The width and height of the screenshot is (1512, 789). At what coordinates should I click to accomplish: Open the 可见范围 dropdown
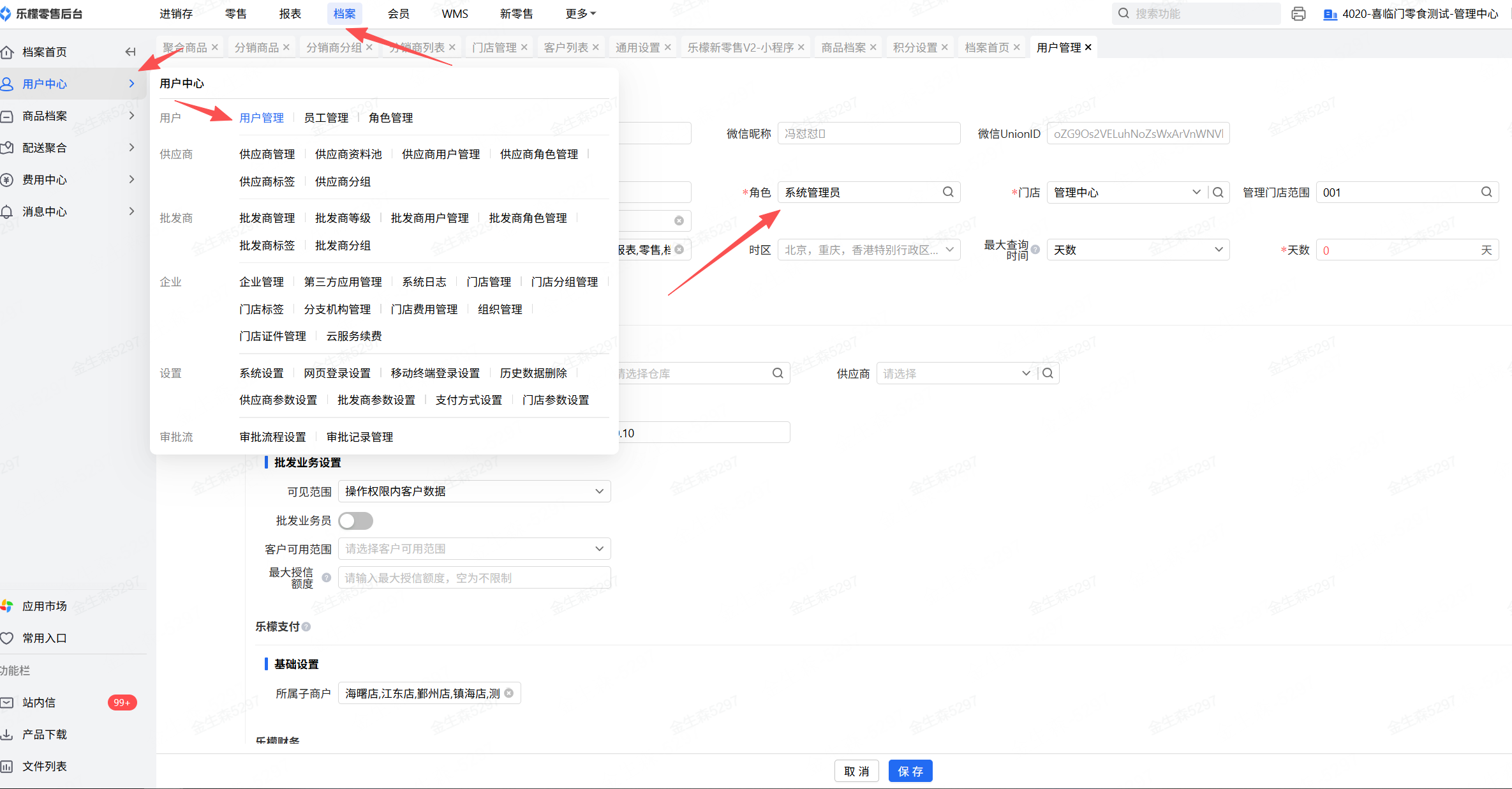click(x=474, y=492)
